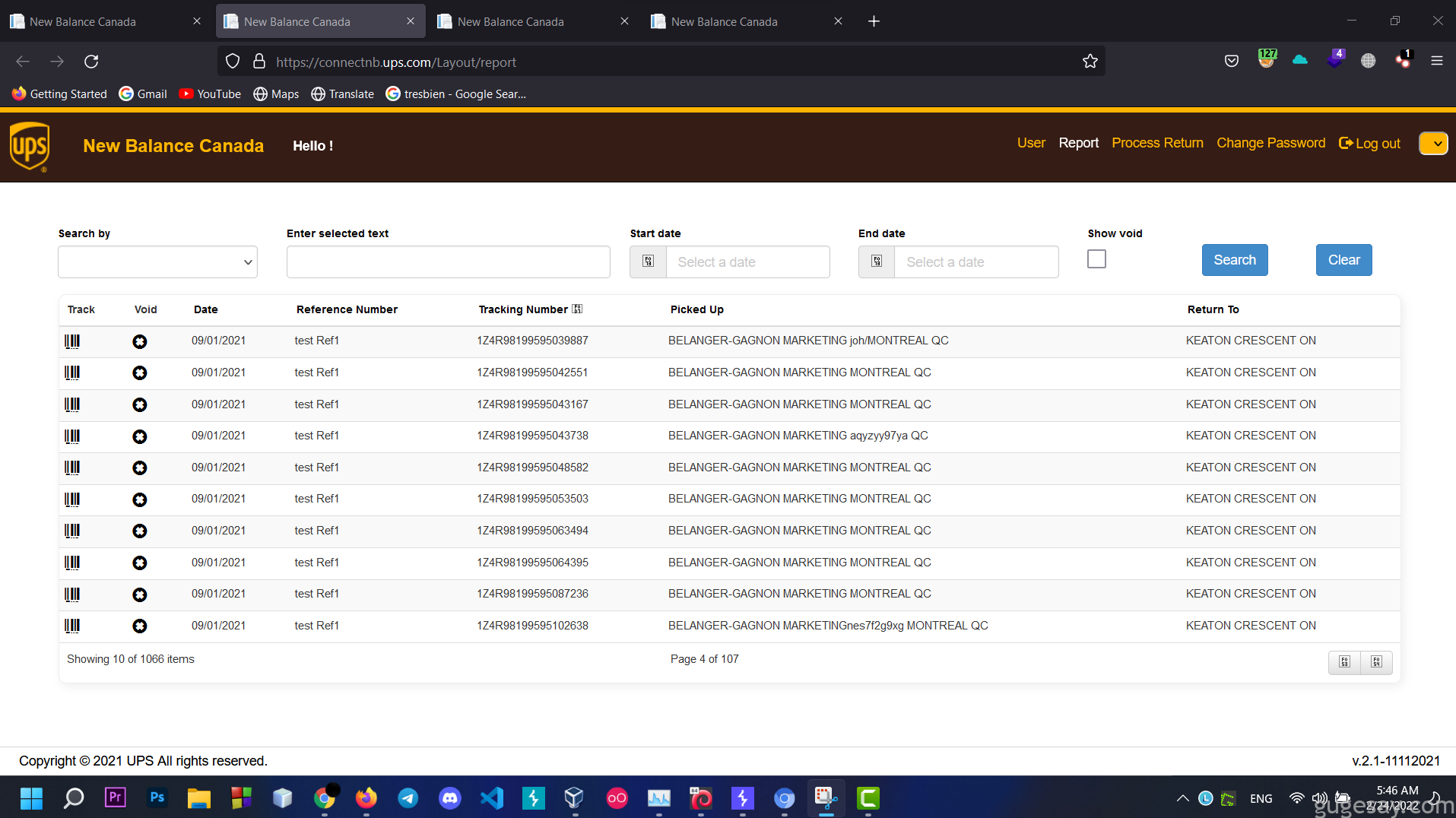Open the Translate bookmark
1456x818 pixels.
(342, 94)
